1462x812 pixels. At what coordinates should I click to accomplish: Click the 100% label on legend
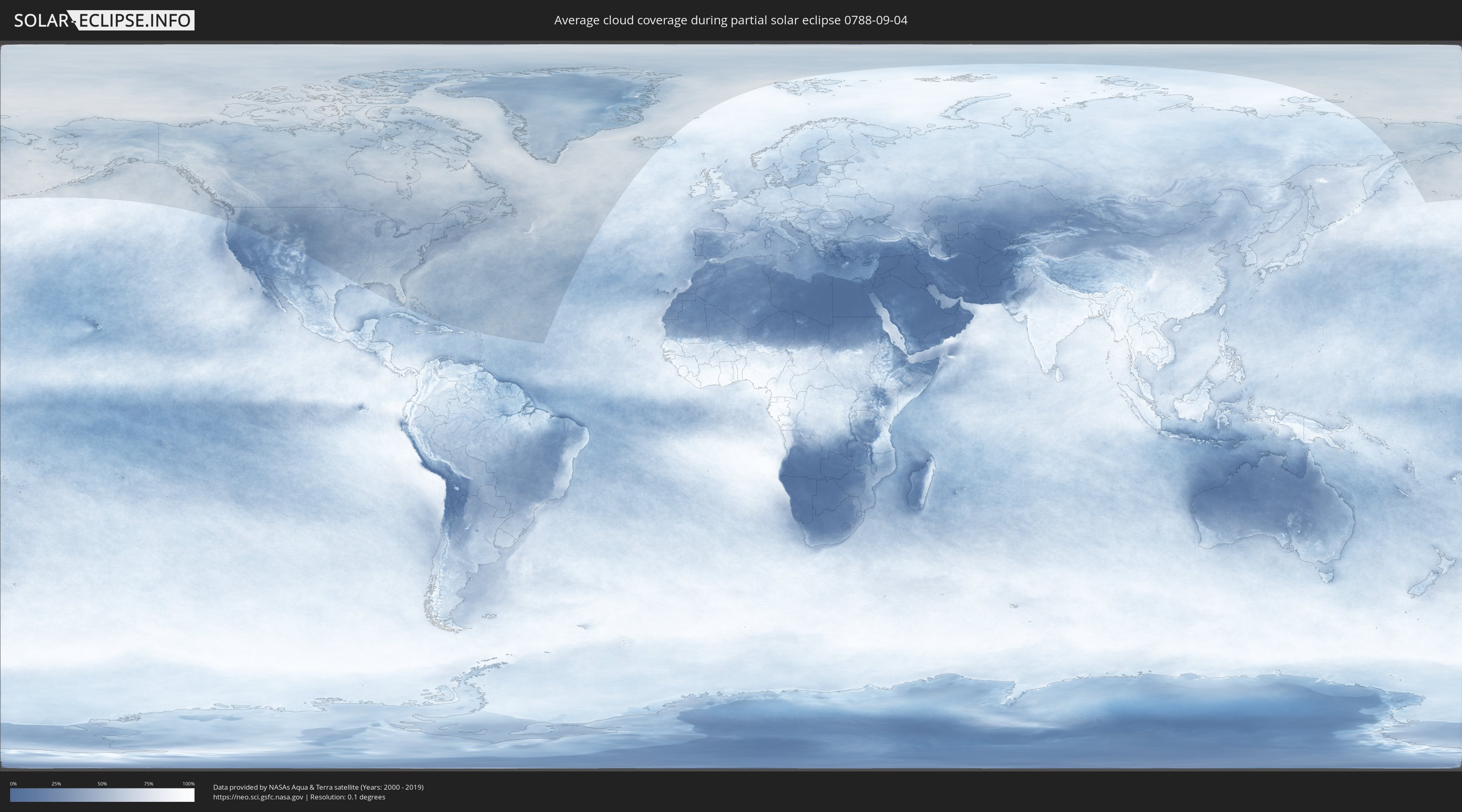pyautogui.click(x=188, y=784)
